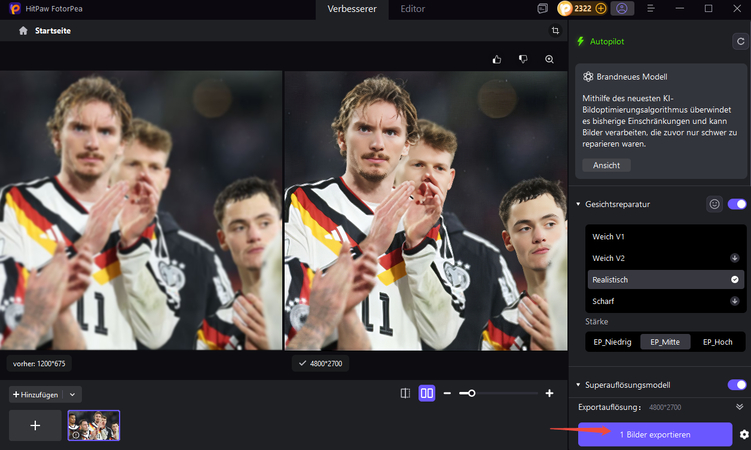This screenshot has height=450, width=751.
Task: Set strength to EP_Hoch
Action: pyautogui.click(x=717, y=342)
